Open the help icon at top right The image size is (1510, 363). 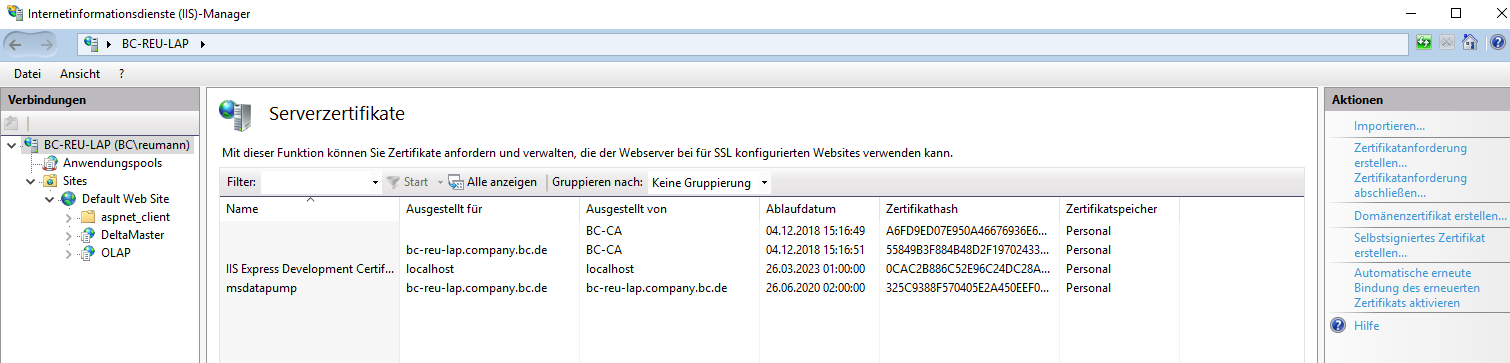coord(1496,43)
